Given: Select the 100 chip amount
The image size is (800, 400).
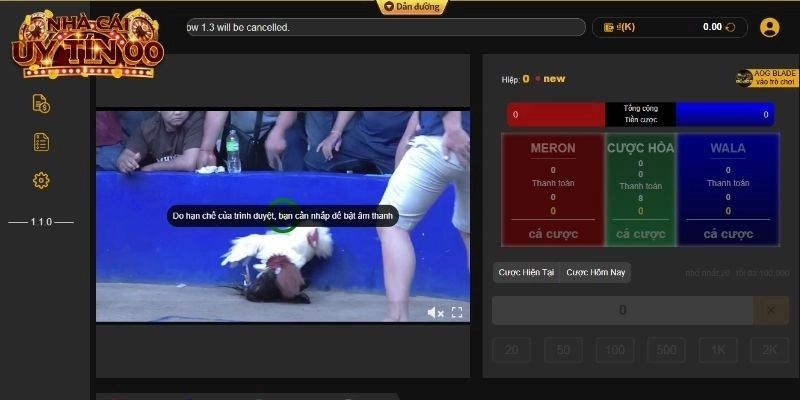Looking at the screenshot, I should click(x=615, y=350).
